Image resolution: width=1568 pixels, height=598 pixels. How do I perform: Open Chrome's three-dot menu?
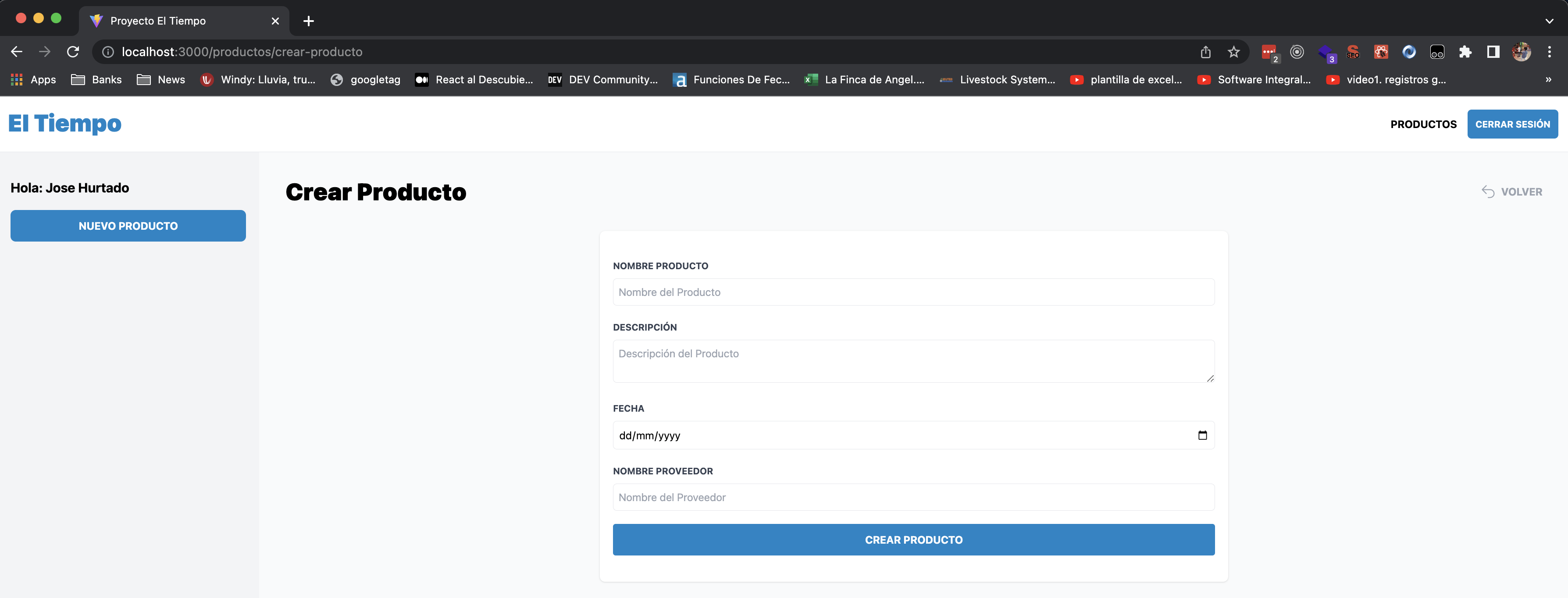(x=1550, y=52)
